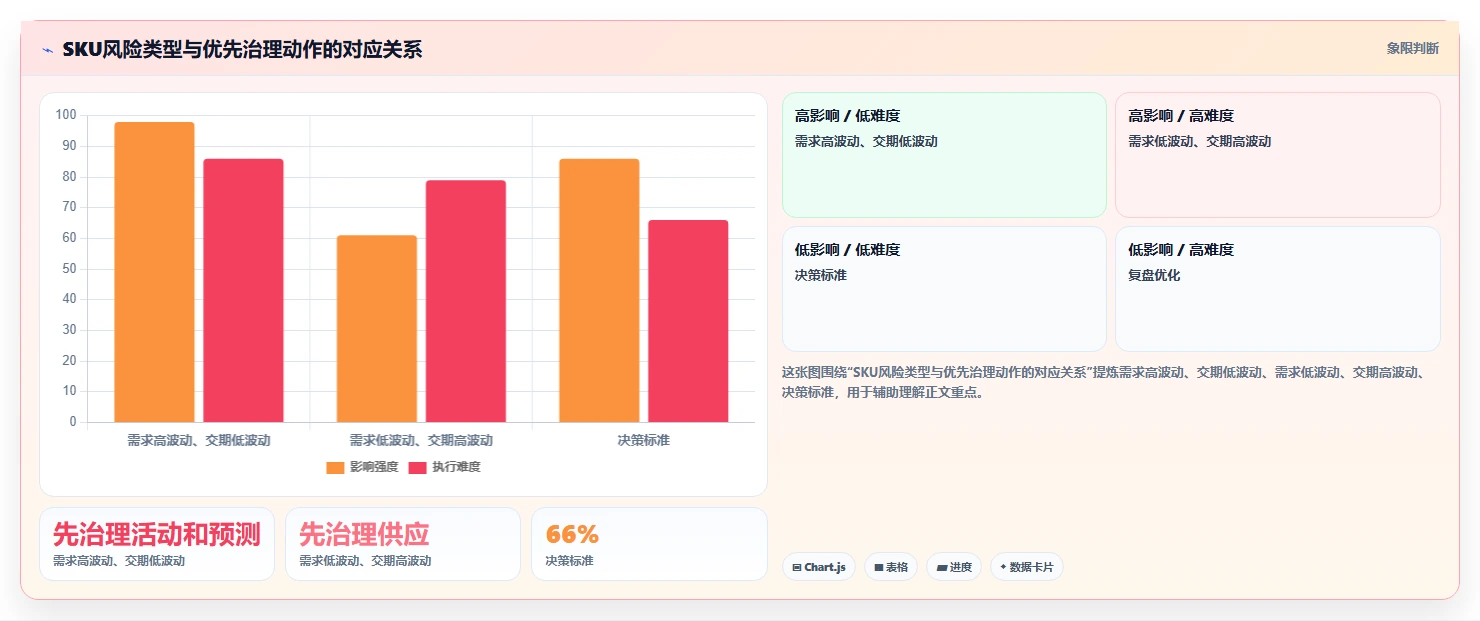This screenshot has width=1480, height=621.
Task: Click the x-axis label 决策标准
Action: pyautogui.click(x=644, y=440)
